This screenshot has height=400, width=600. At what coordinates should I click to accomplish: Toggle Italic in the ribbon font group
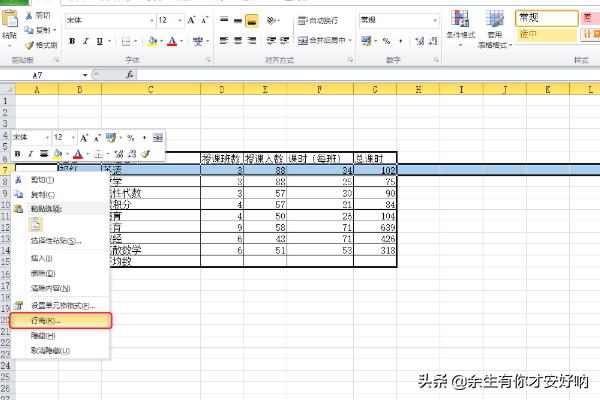(86, 41)
